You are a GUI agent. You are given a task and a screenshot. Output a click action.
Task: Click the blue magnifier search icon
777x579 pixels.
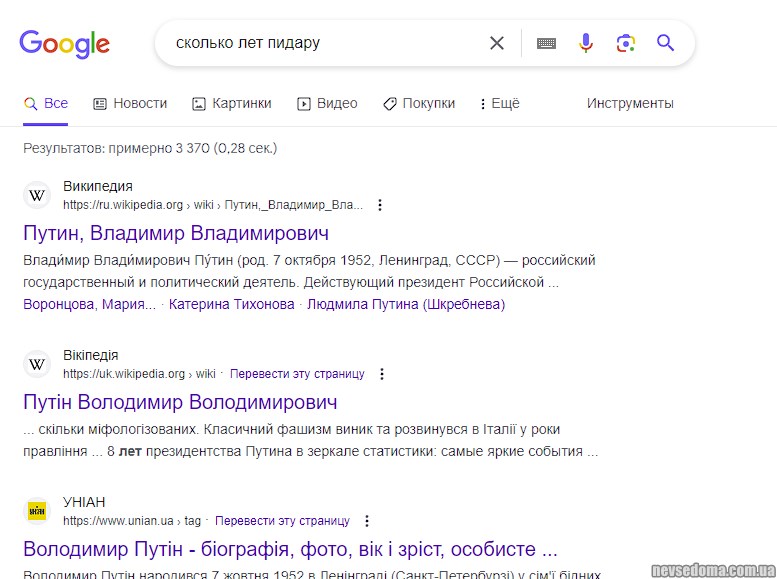(x=665, y=43)
